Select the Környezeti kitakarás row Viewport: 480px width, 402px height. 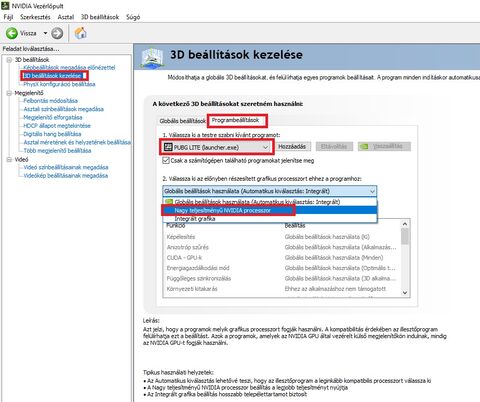click(x=282, y=289)
